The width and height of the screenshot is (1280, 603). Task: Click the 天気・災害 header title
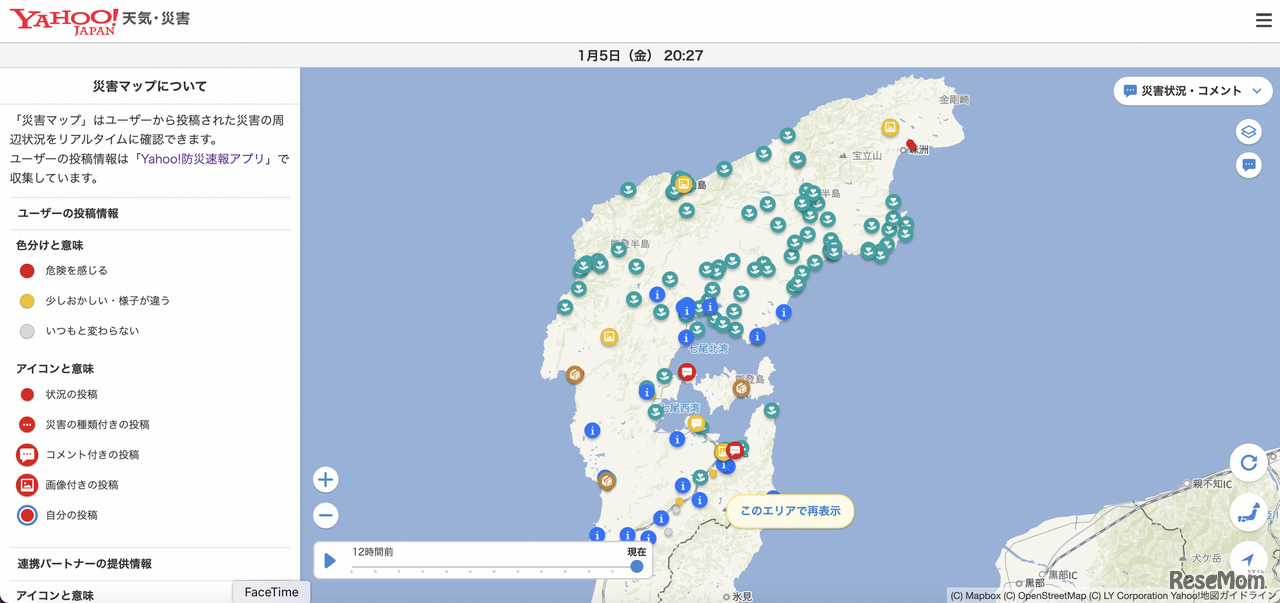(156, 19)
